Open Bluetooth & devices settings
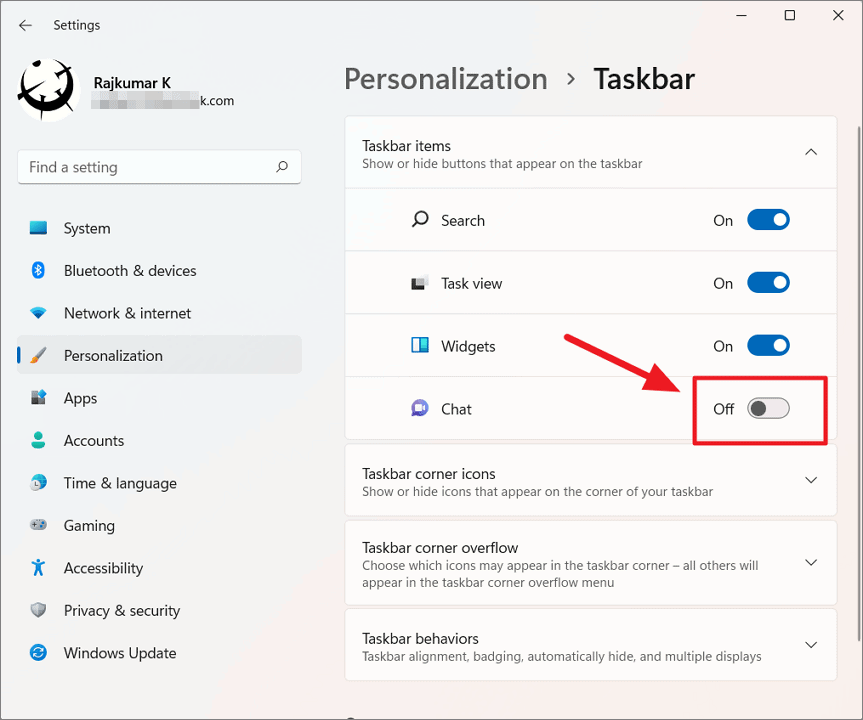The height and width of the screenshot is (720, 863). click(36, 270)
